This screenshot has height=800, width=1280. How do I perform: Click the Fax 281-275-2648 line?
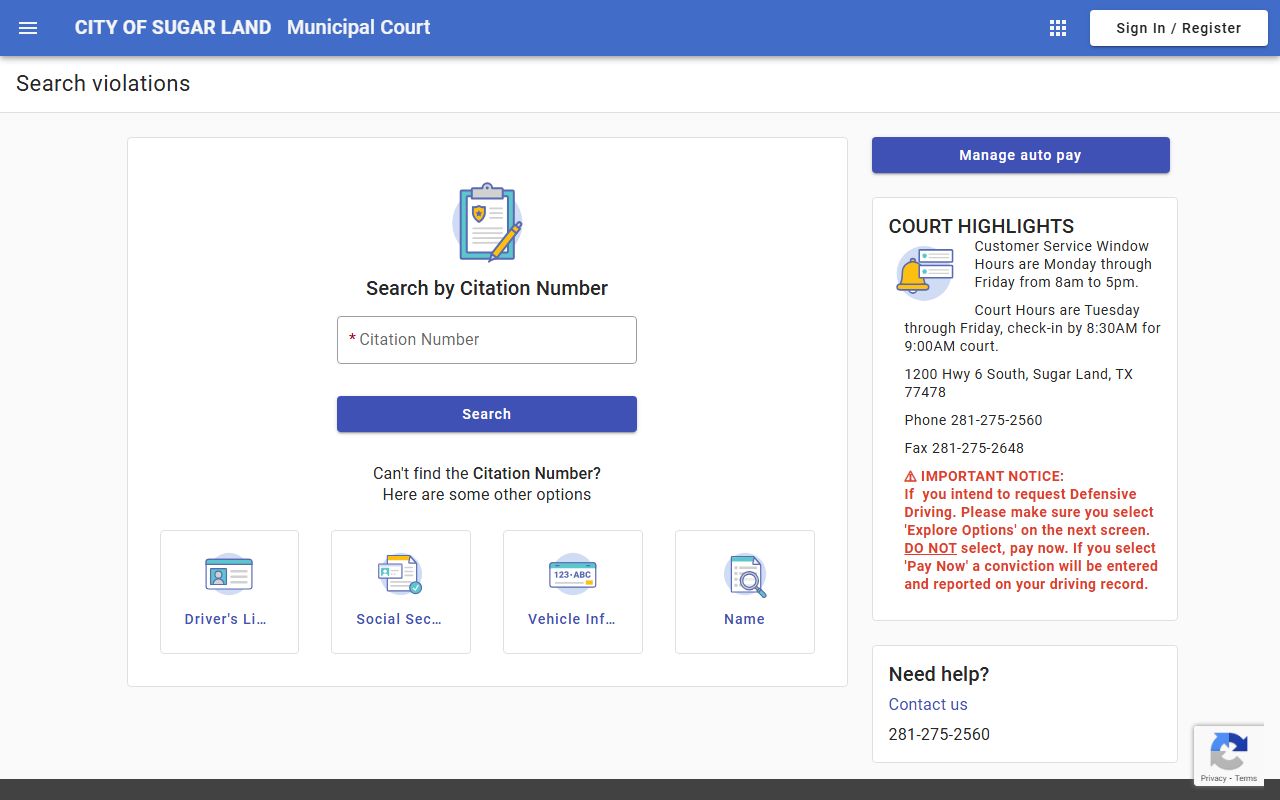click(x=964, y=448)
